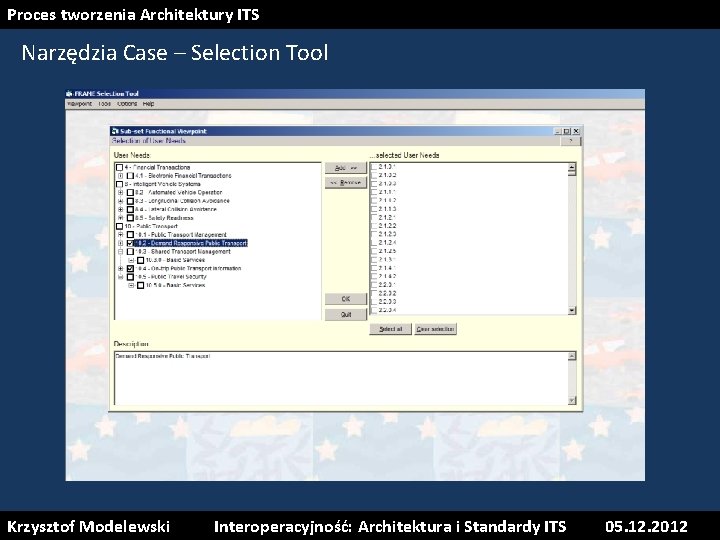The height and width of the screenshot is (540, 720).
Task: Select the 2.1.1.2 entry in selected User Needs
Action: (x=387, y=201)
